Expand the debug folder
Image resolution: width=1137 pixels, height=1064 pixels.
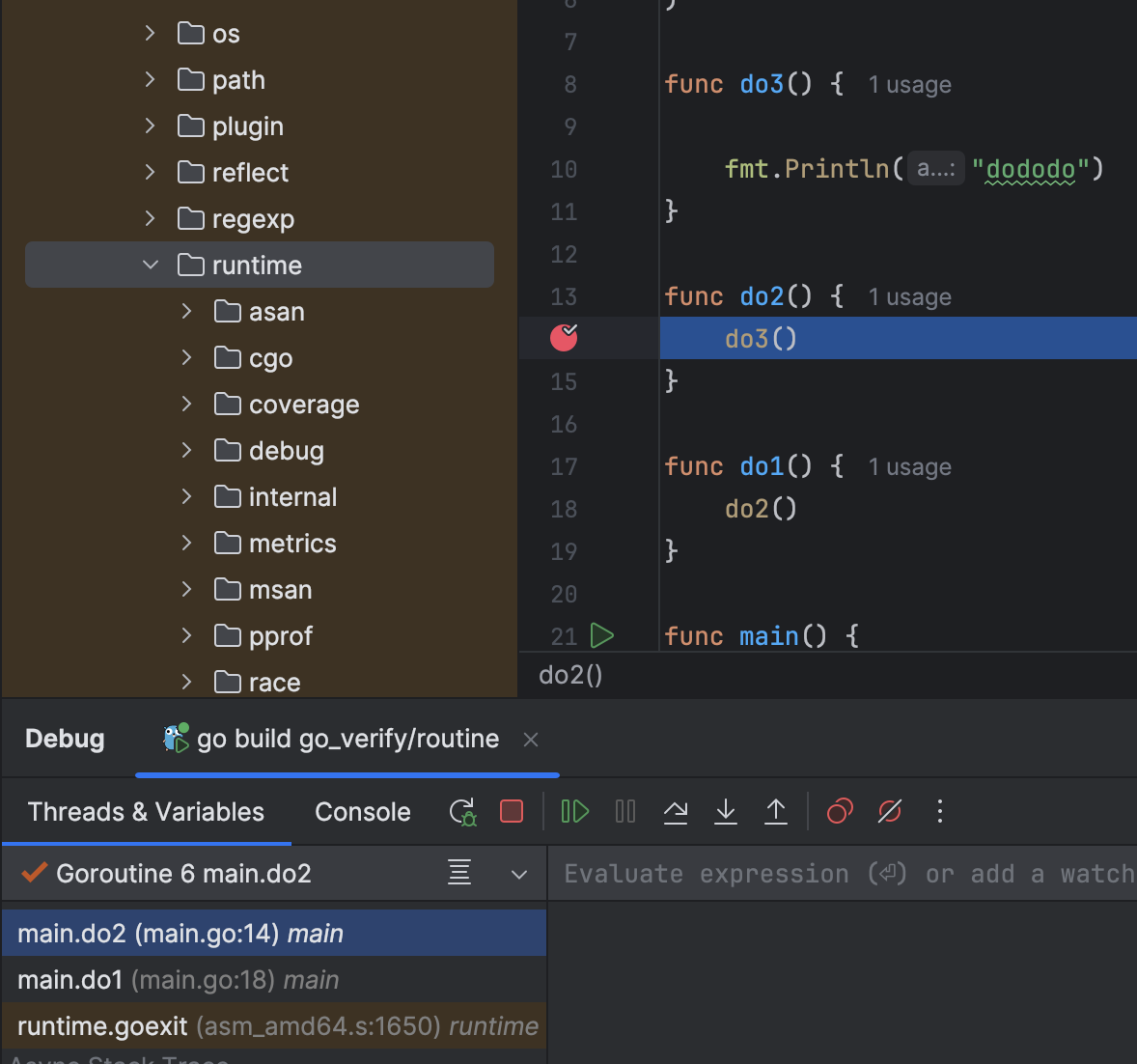click(x=186, y=450)
